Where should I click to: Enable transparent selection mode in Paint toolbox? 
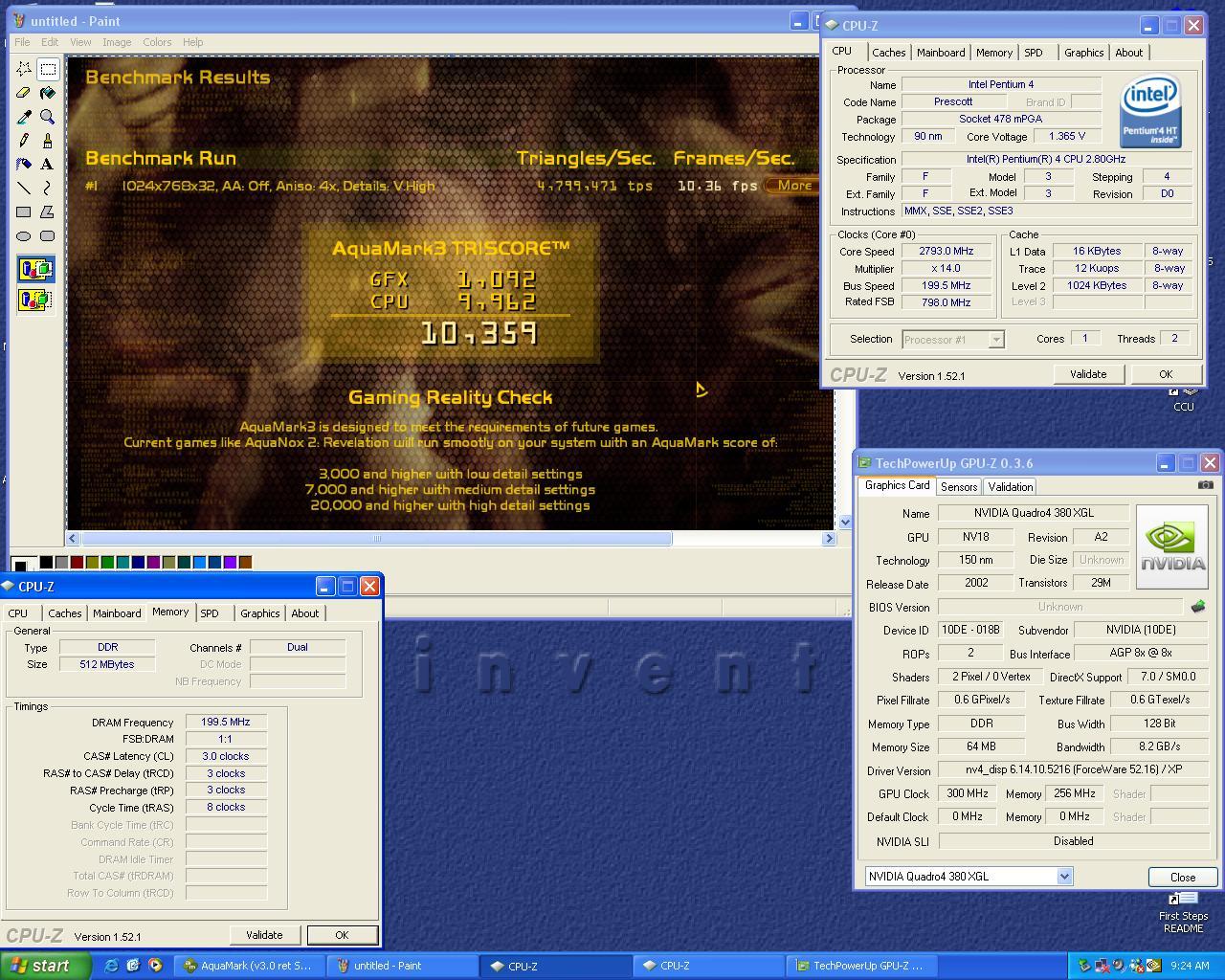click(35, 300)
